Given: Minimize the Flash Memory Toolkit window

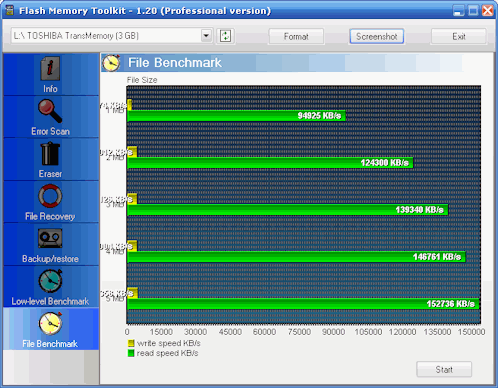Looking at the screenshot, I should point(459,11).
